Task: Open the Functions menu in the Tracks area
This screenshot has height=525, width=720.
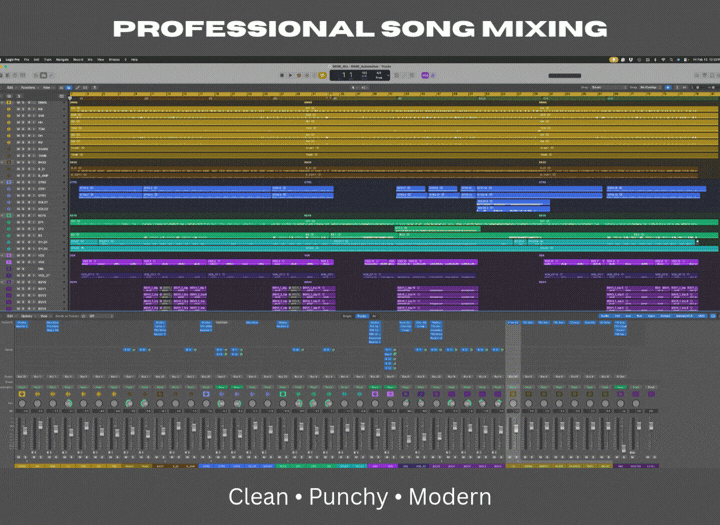Action: [28, 87]
